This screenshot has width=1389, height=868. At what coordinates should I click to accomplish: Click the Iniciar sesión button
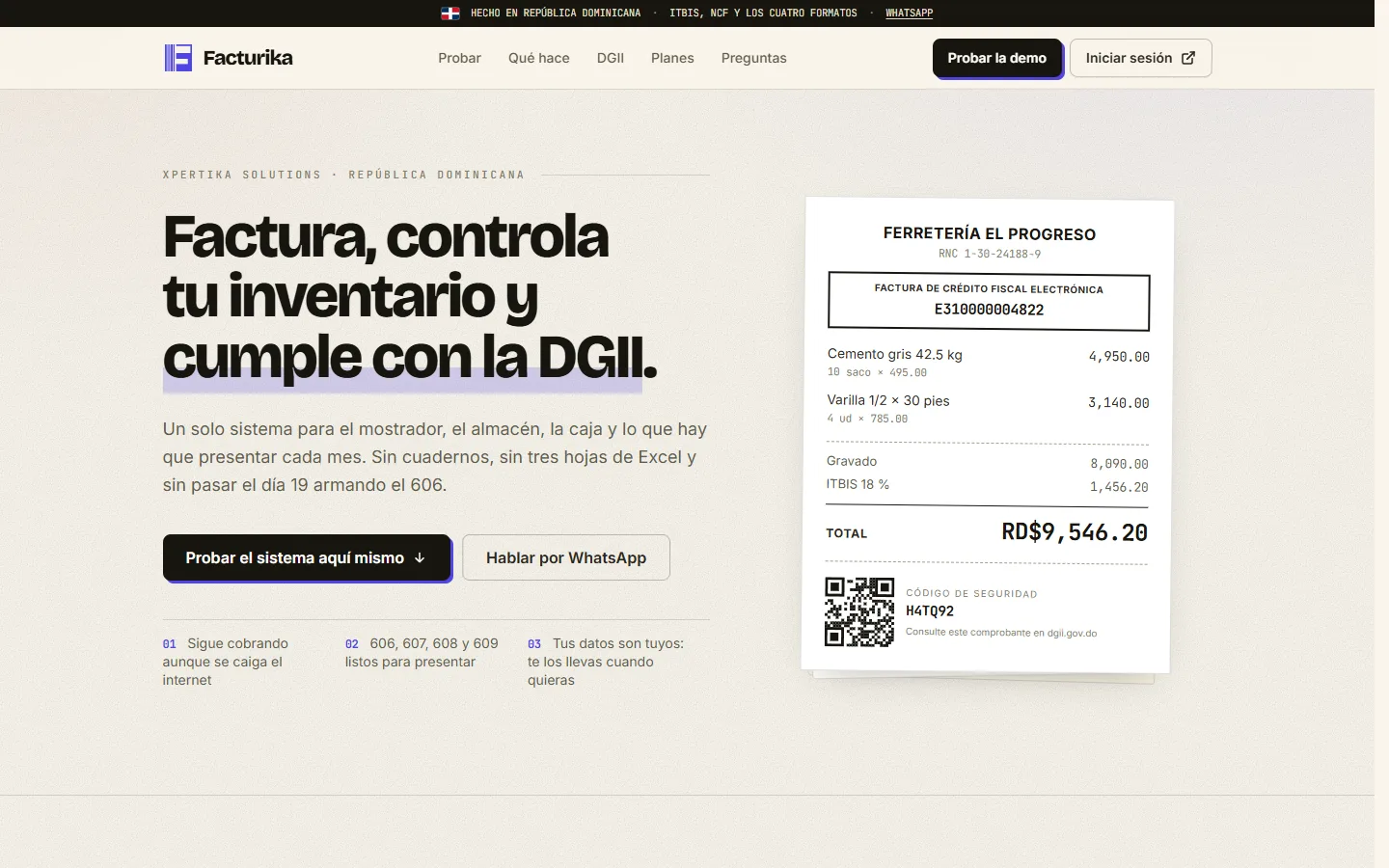pyautogui.click(x=1140, y=58)
